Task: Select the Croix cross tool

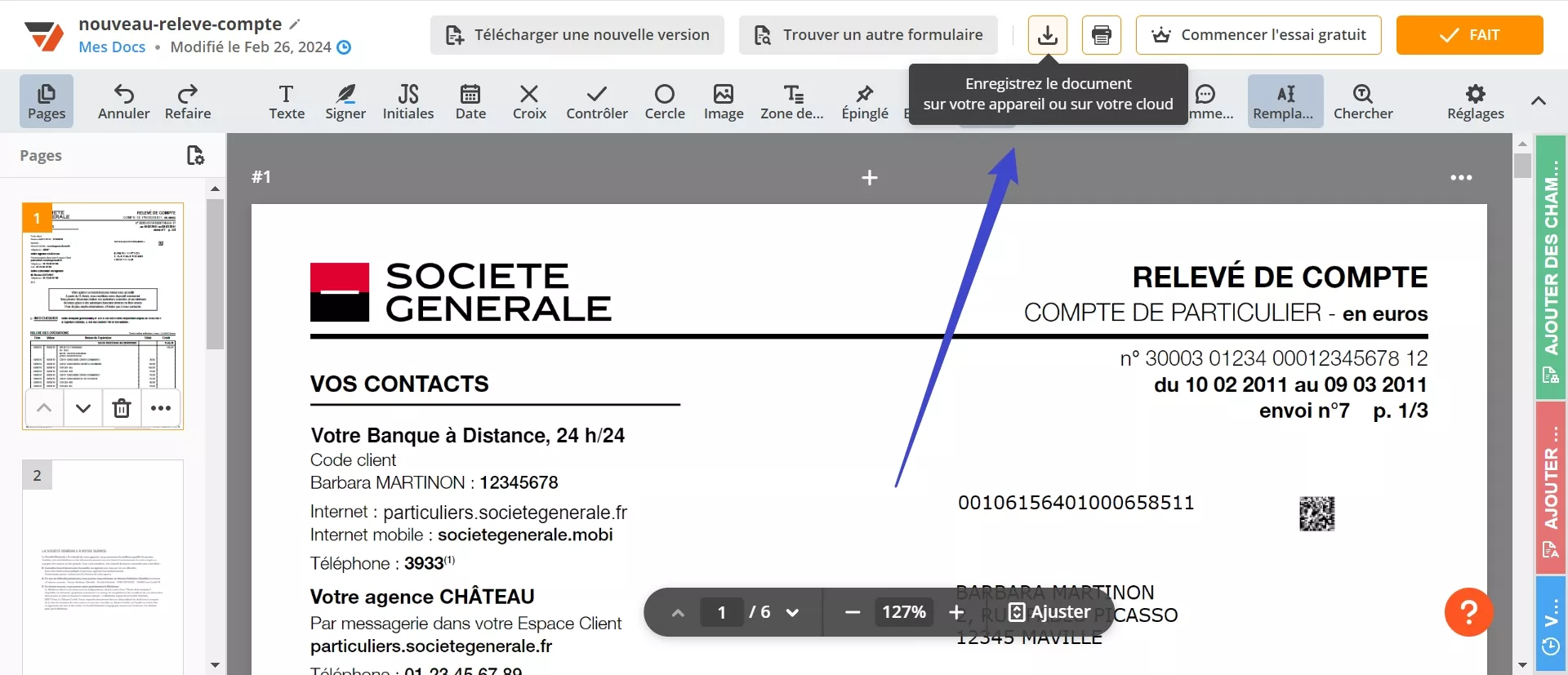Action: pos(529,101)
